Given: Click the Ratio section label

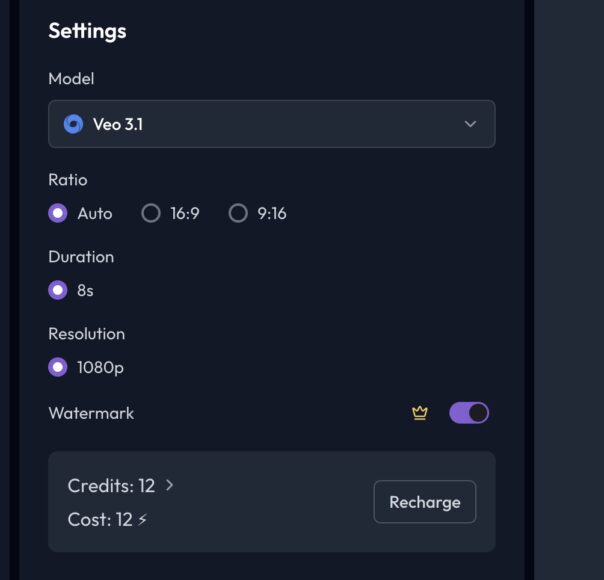Looking at the screenshot, I should pos(68,180).
